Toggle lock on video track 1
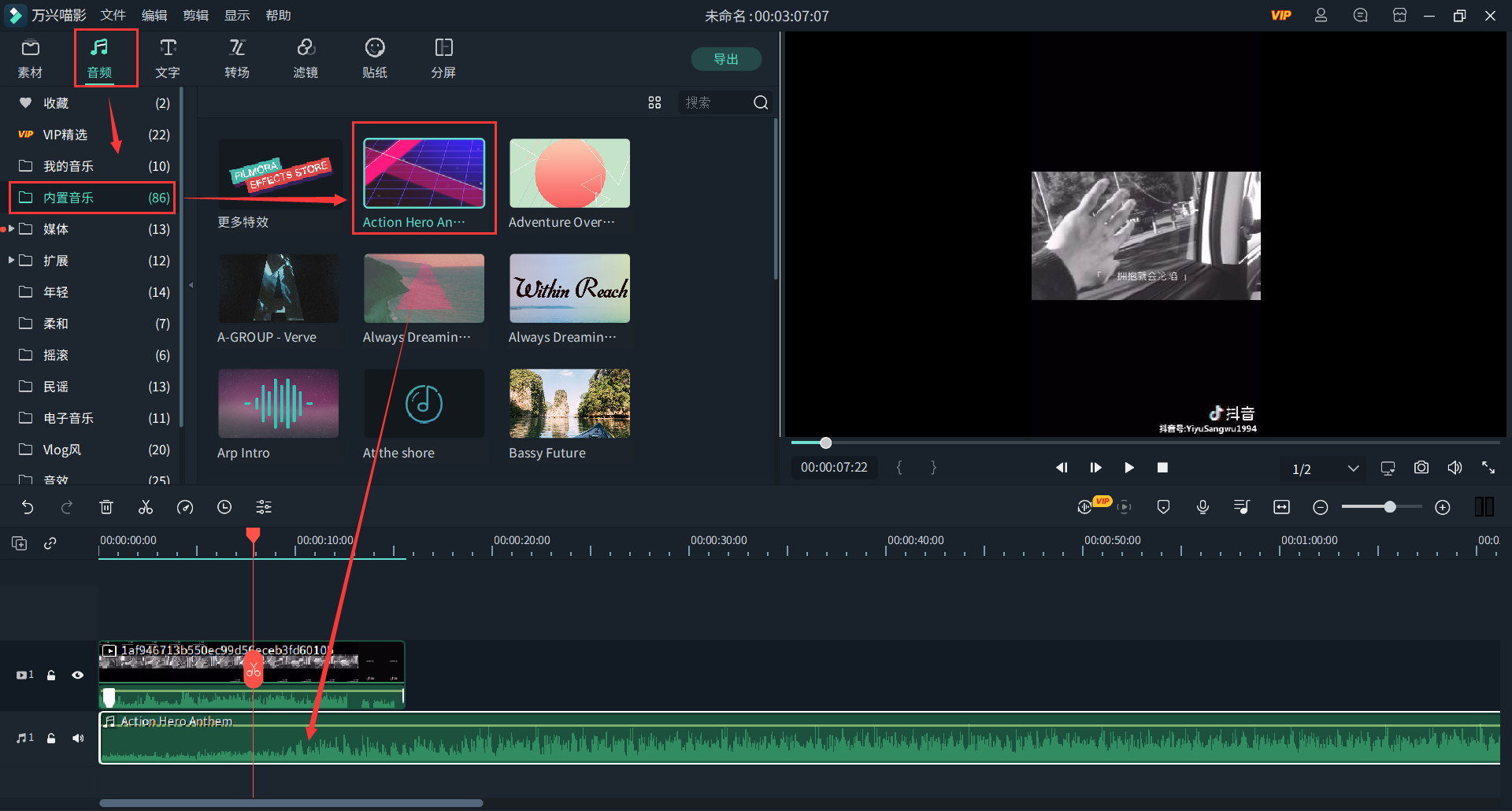The width and height of the screenshot is (1512, 811). pos(51,675)
